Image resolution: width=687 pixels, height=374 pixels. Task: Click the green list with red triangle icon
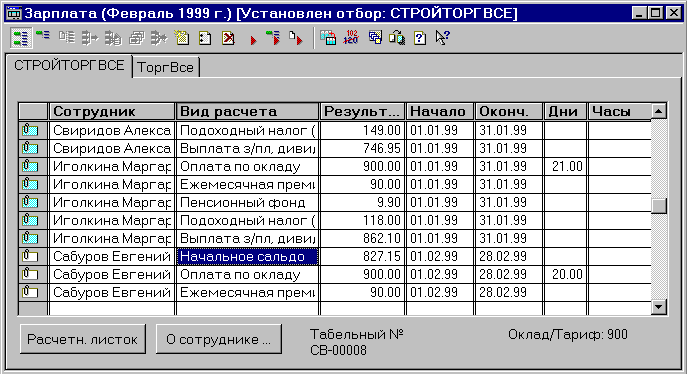tap(273, 38)
